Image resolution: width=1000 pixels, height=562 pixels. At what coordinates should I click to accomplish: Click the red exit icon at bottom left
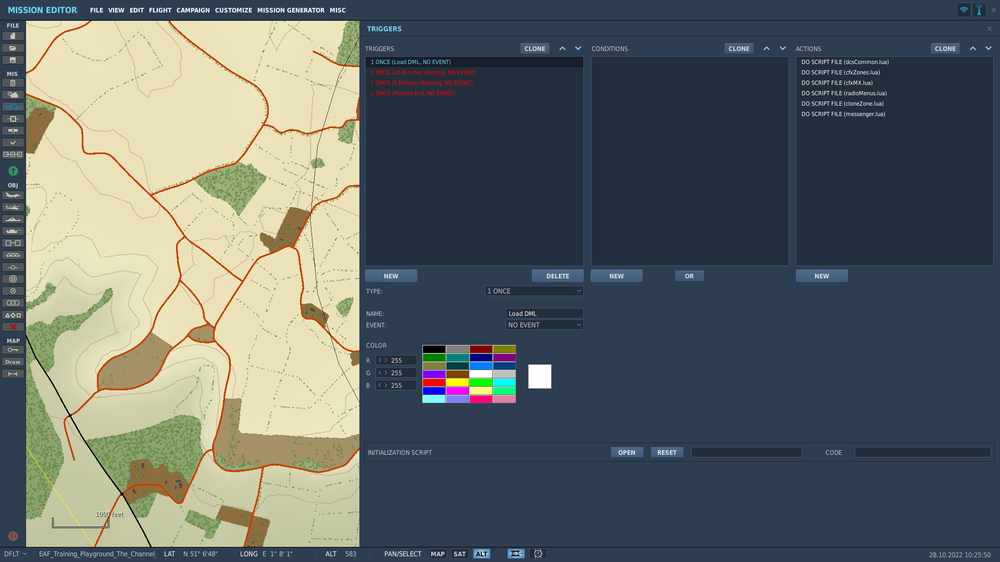(13, 536)
